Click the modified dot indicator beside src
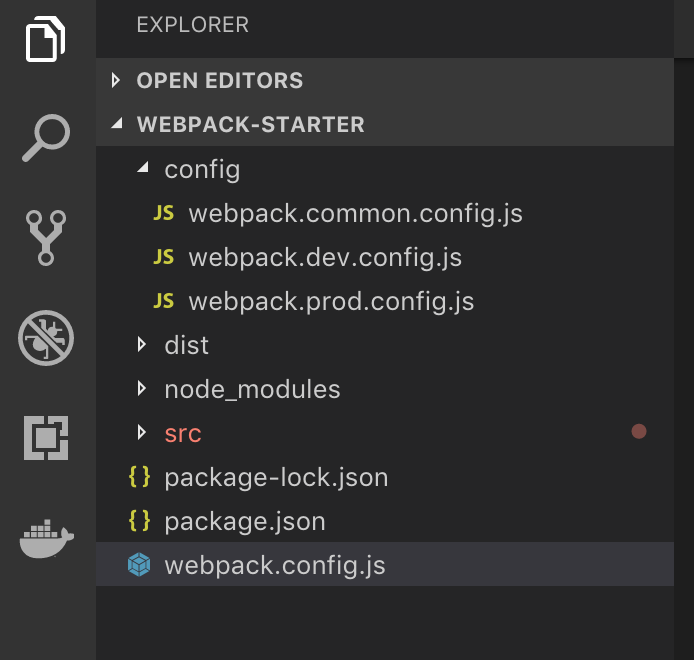 639,432
